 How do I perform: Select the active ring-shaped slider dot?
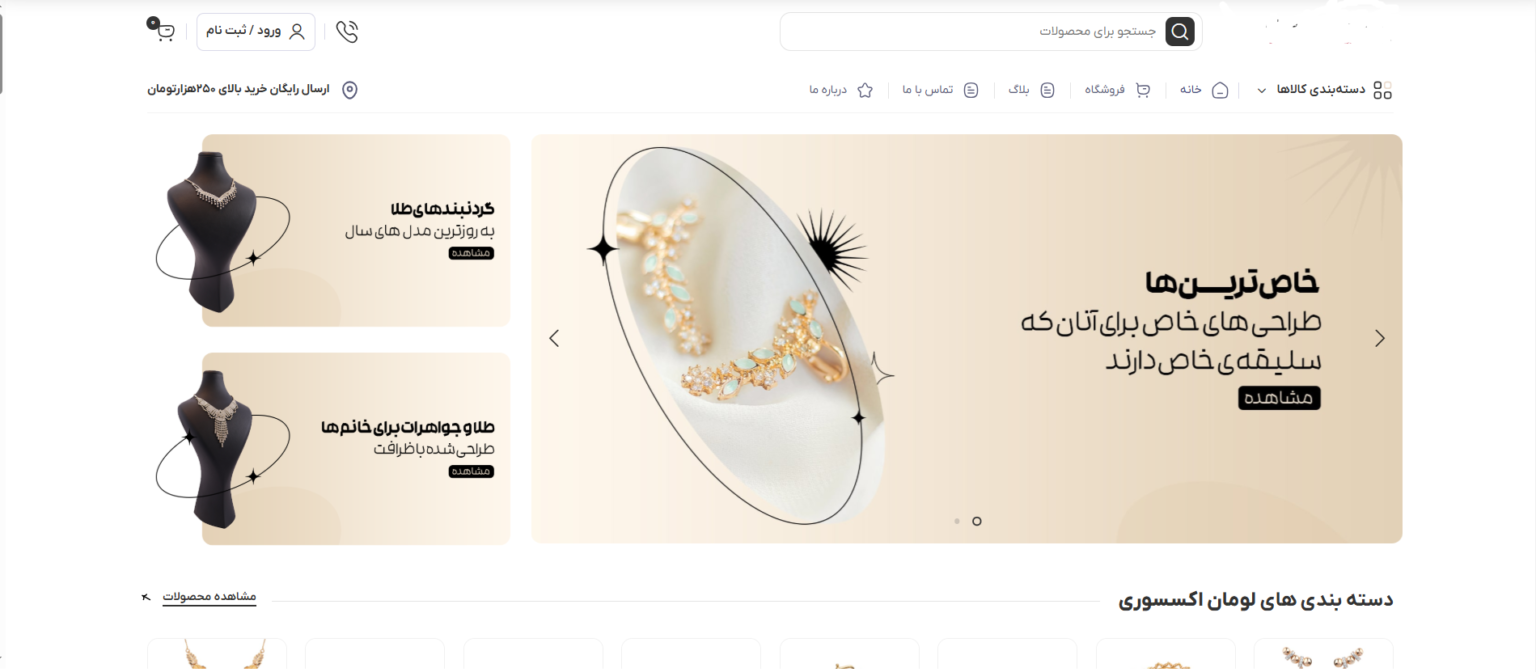click(977, 521)
